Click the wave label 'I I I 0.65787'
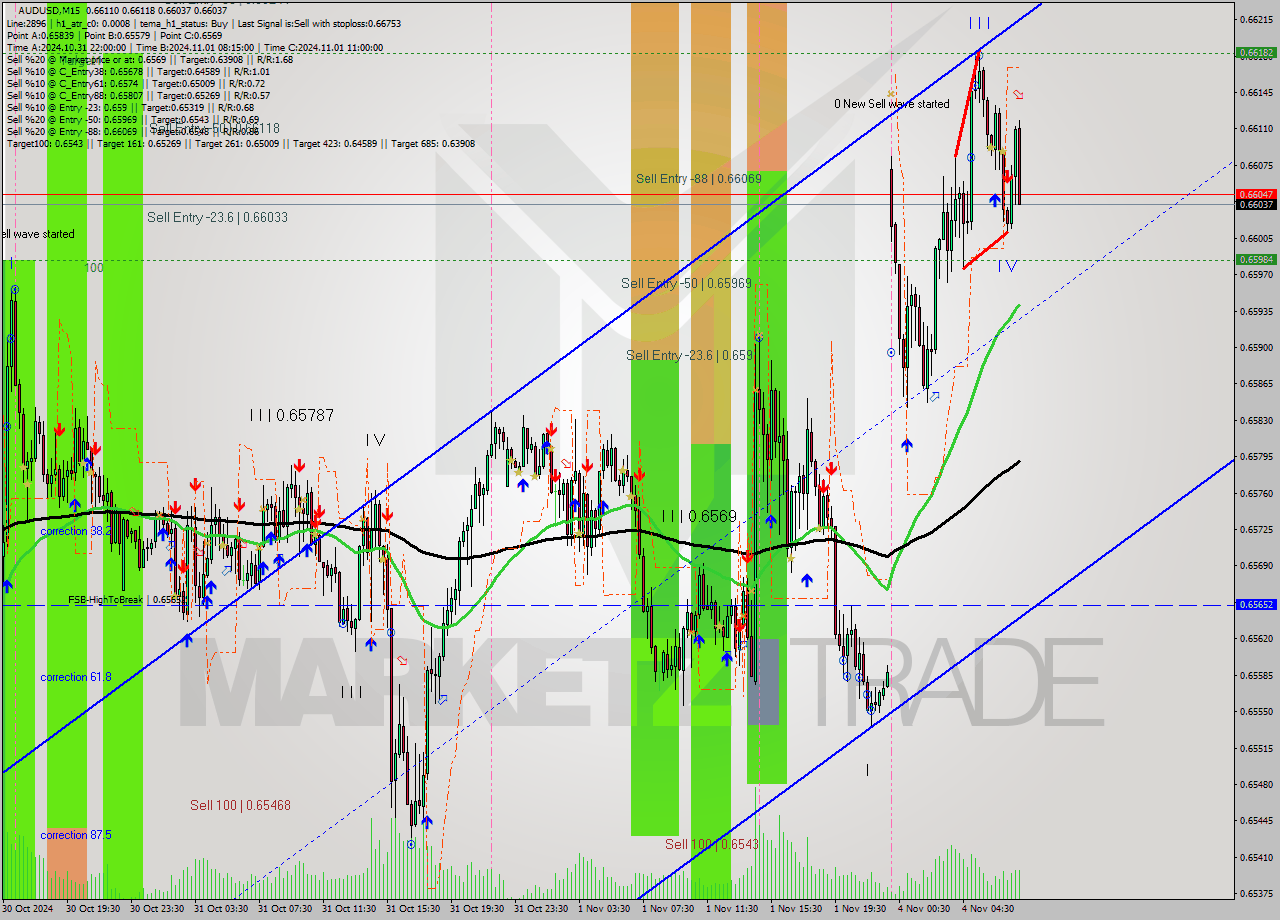The width and height of the screenshot is (1280, 920). (292, 415)
